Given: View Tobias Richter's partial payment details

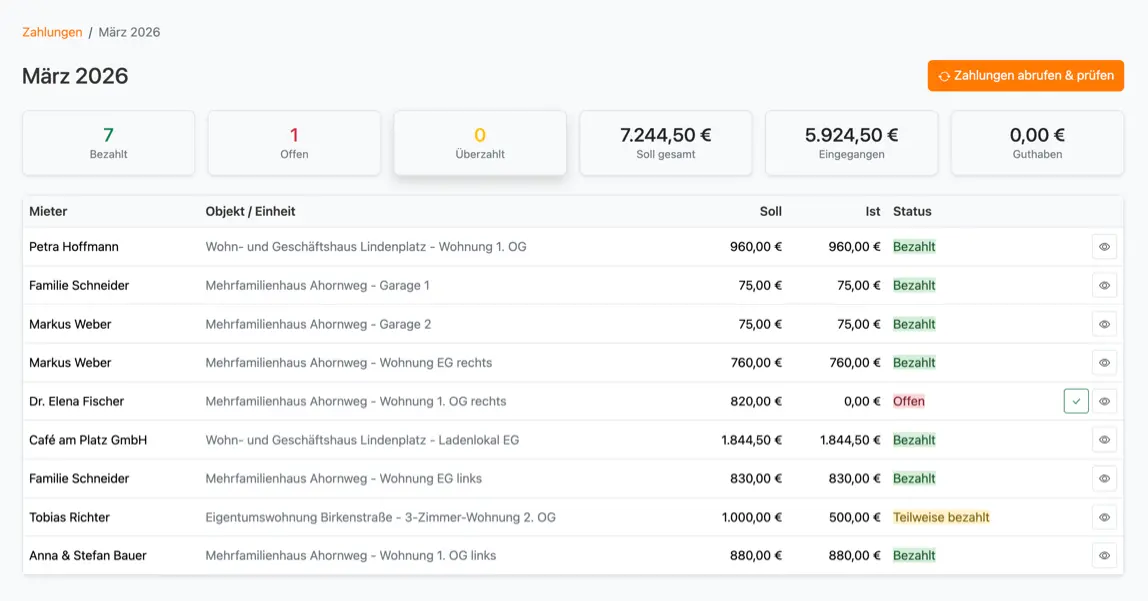Looking at the screenshot, I should 1104,517.
